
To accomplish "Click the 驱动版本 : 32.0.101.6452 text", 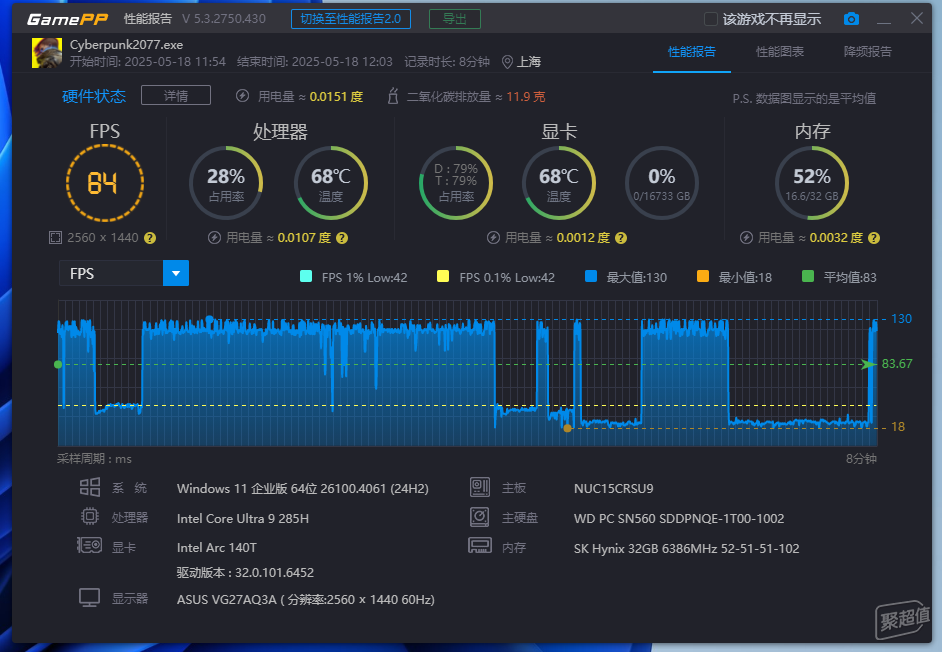I will [x=245, y=573].
